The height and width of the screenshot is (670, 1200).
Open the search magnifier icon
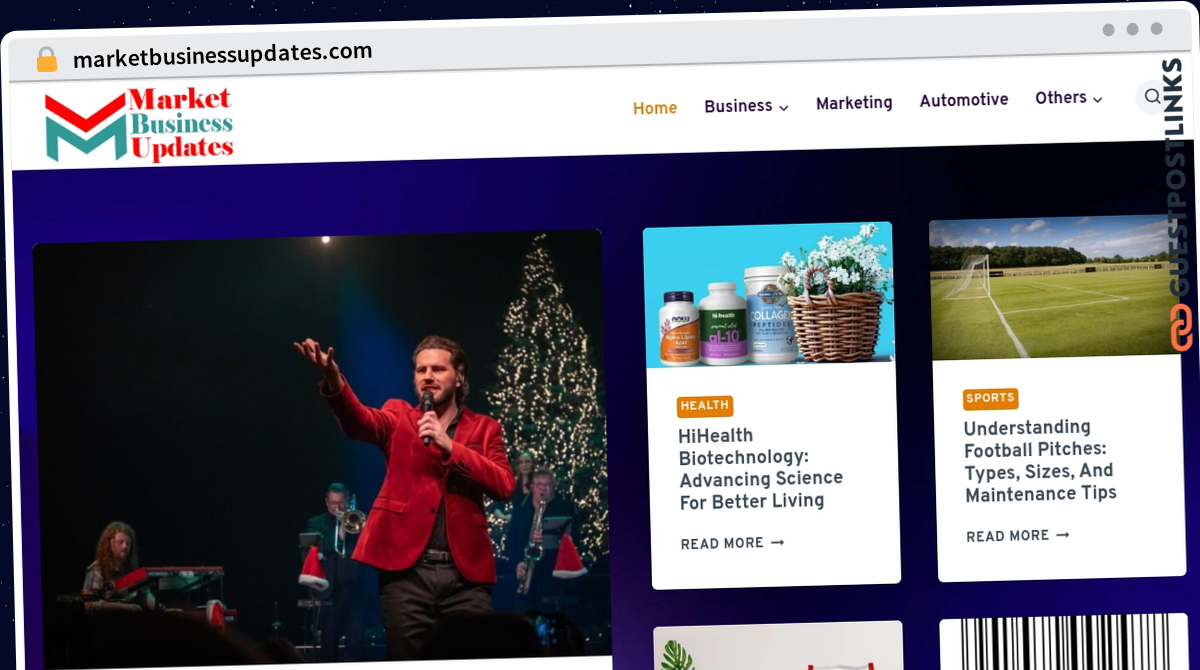tap(1152, 96)
